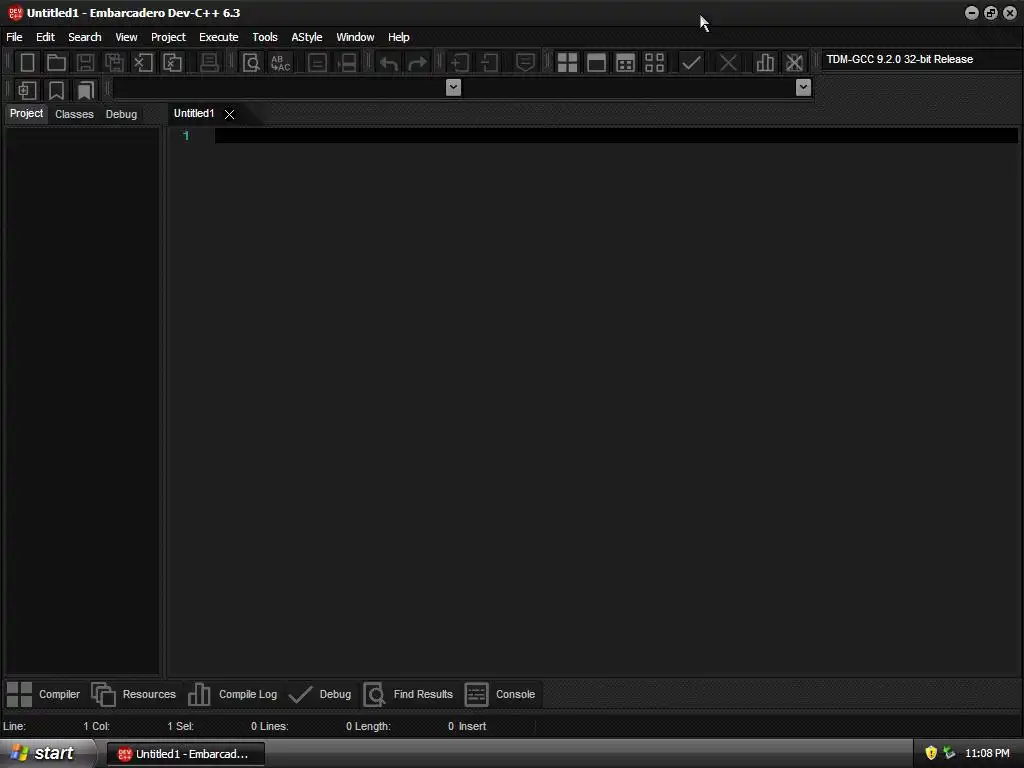
Task: Open the Search menu
Action: pyautogui.click(x=85, y=37)
